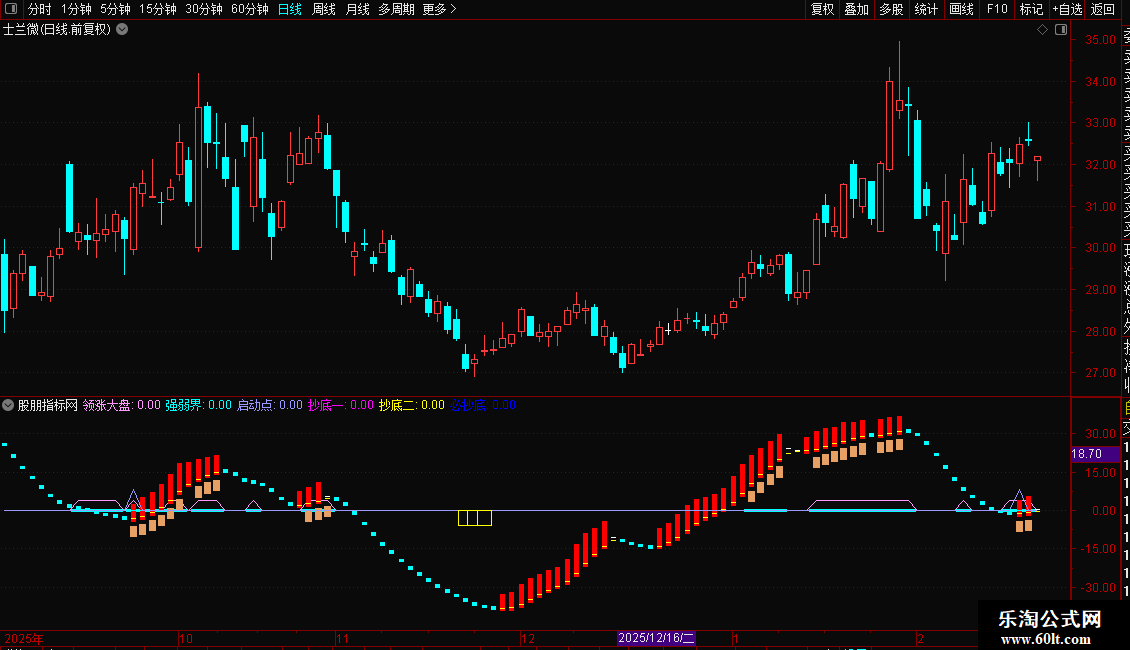Screen dimensions: 1130x650
Task: Toggle the right side panel icon
Action: 1061,29
